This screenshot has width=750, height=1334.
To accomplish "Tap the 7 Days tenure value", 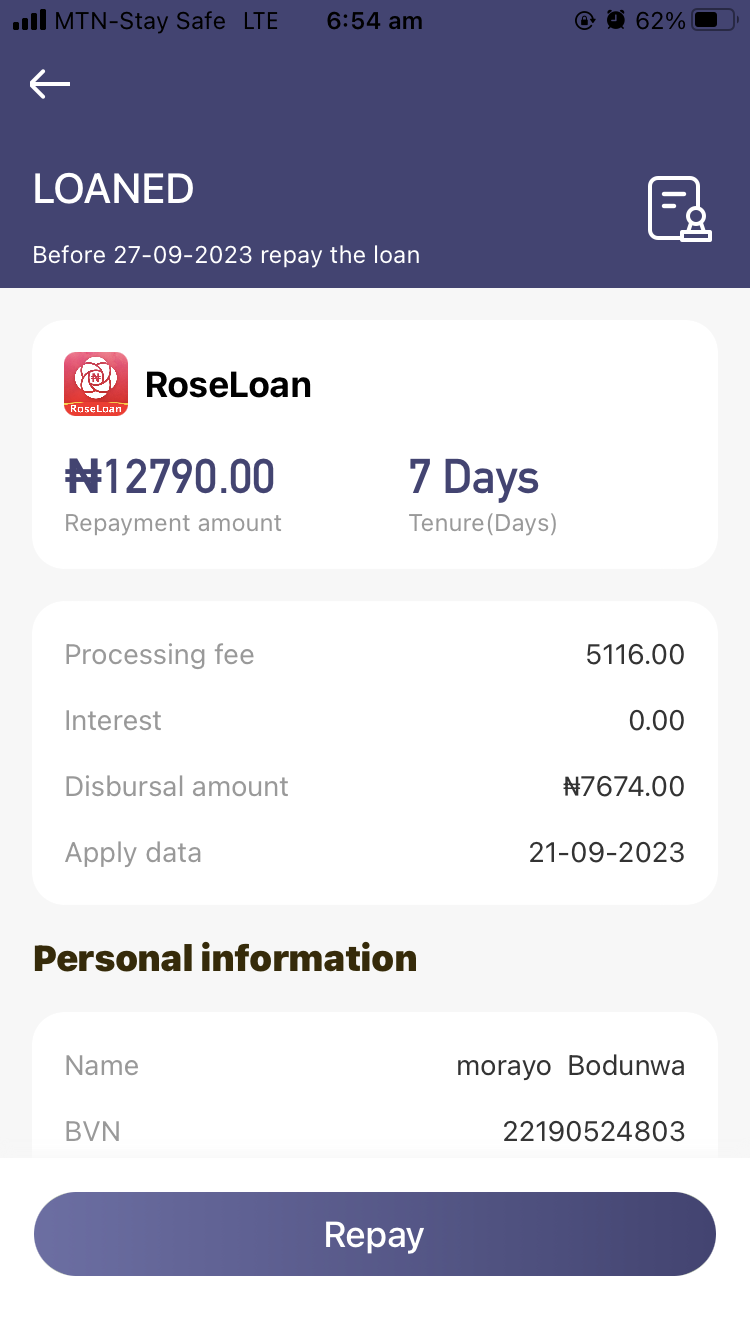I will 473,477.
